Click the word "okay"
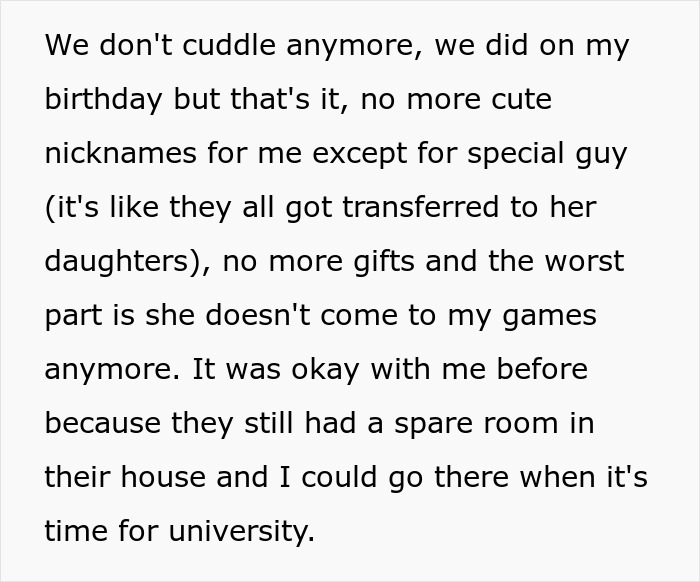The image size is (700, 582). click(325, 370)
